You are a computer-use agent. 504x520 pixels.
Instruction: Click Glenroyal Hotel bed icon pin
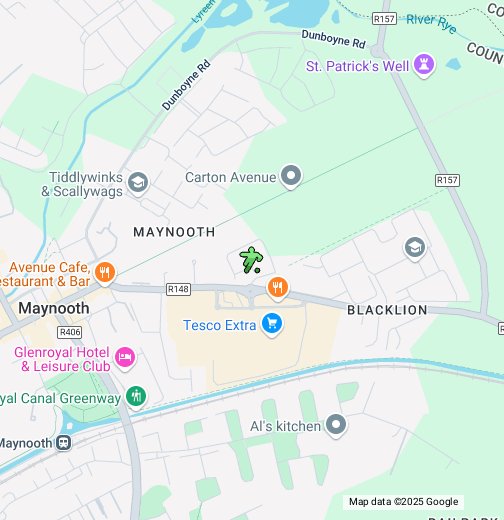125,358
